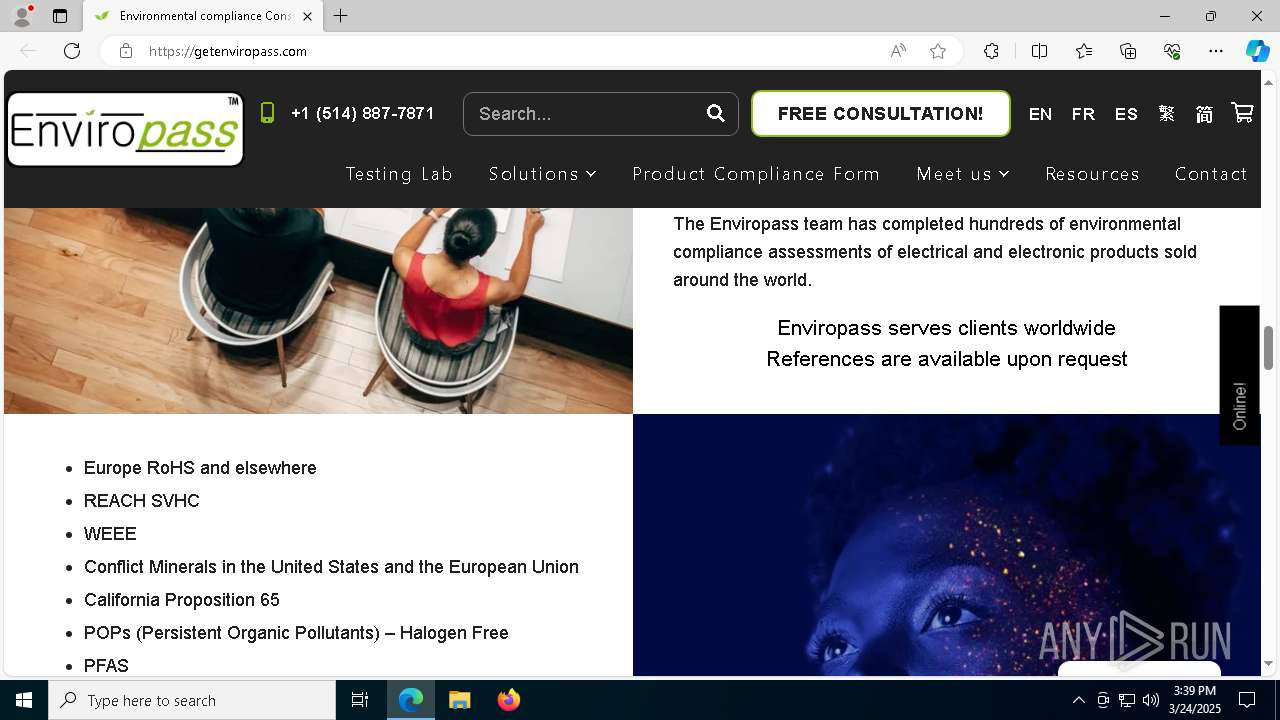Screen dimensions: 1280x720
Task: Launch Firefox from taskbar
Action: point(509,700)
